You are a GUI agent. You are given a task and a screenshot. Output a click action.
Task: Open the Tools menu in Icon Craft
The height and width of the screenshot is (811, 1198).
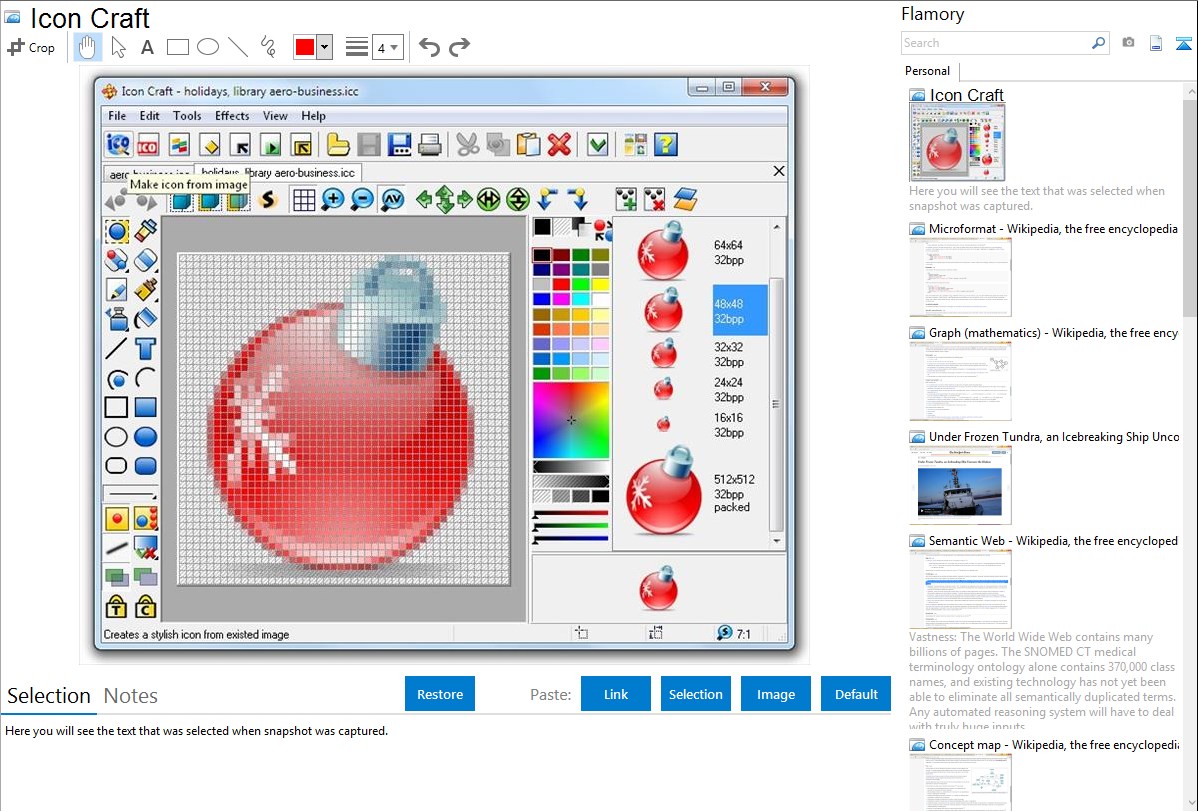(187, 116)
